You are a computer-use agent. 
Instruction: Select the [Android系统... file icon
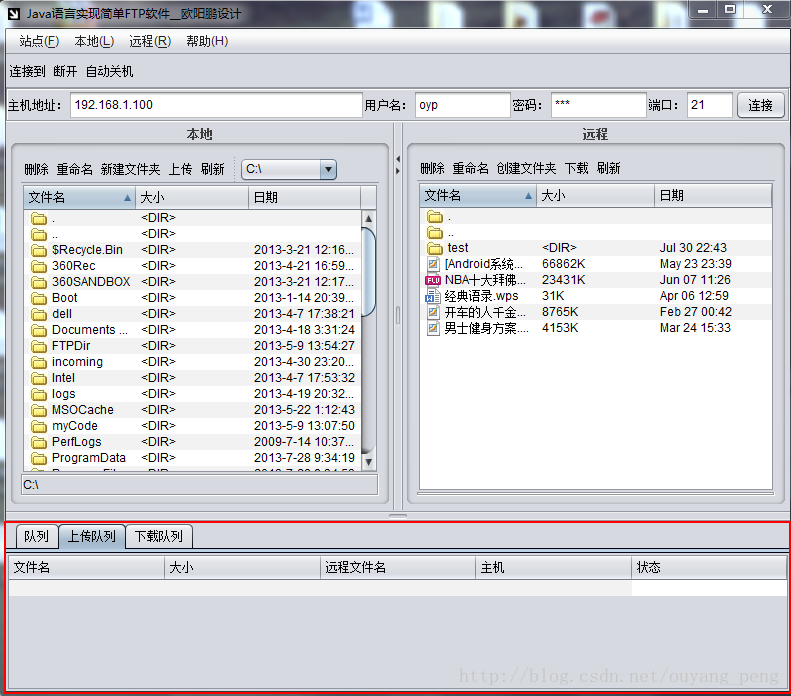433,264
